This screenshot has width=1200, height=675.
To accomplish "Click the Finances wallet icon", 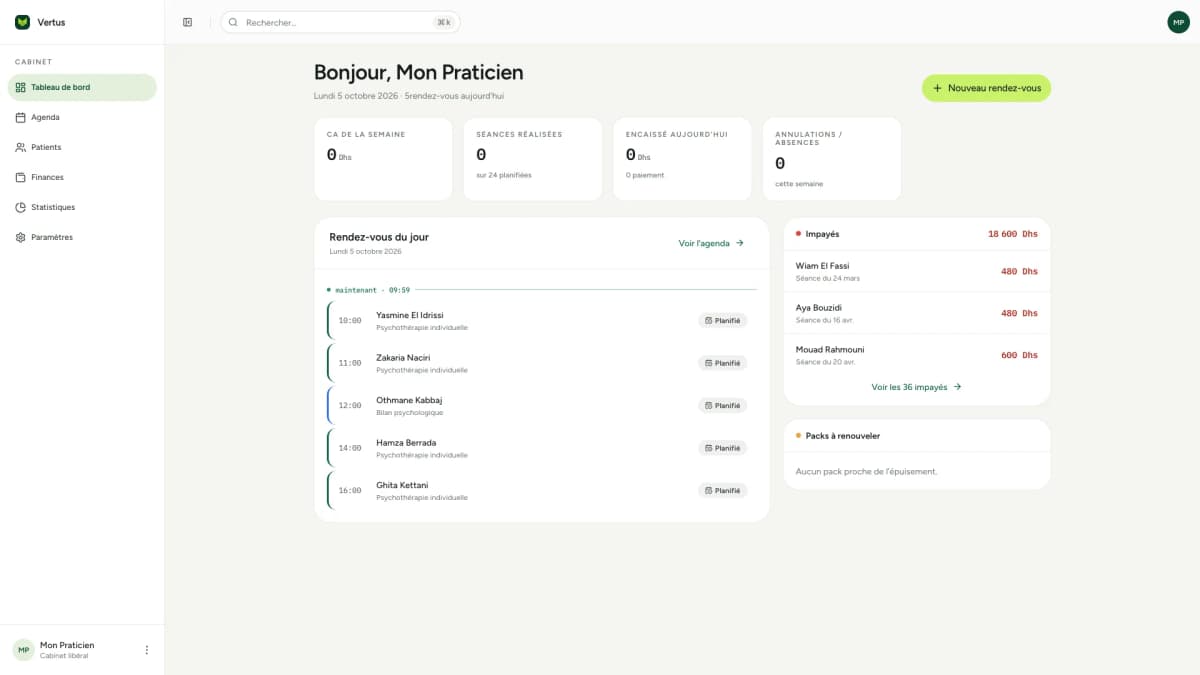I will click(x=21, y=177).
